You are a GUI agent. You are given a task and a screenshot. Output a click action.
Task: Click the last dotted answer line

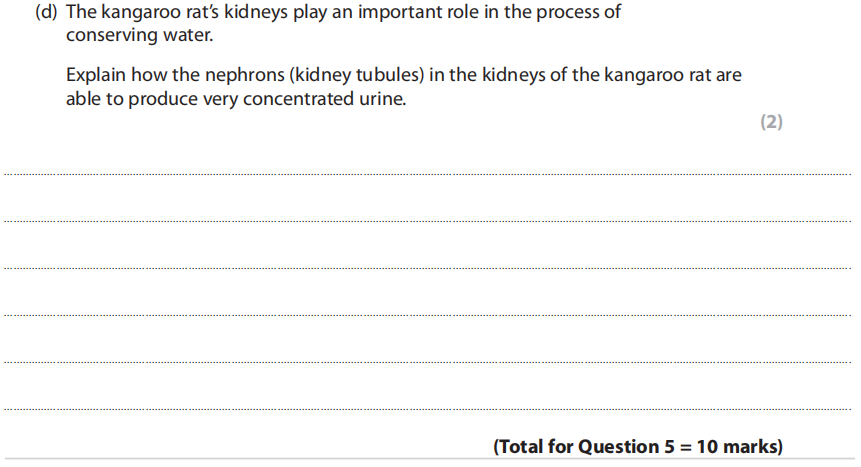click(430, 409)
